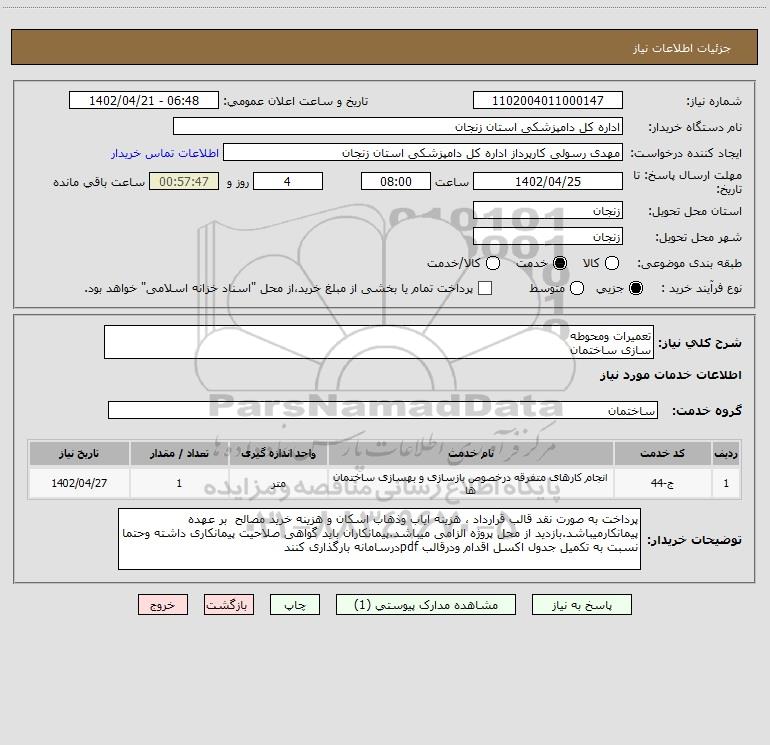The height and width of the screenshot is (745, 770).
Task: Click the unit cell متر
Action: (278, 483)
